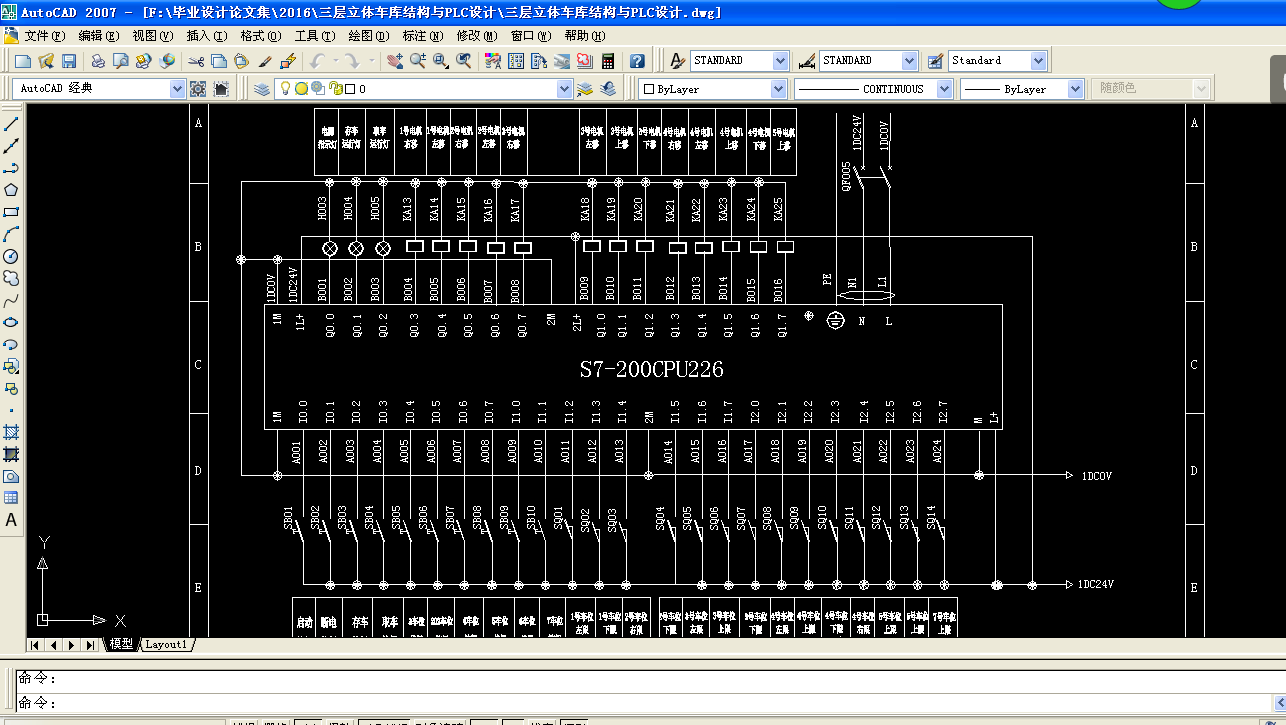Image resolution: width=1286 pixels, height=725 pixels.
Task: Click Make Object's Layer Current button
Action: (585, 89)
